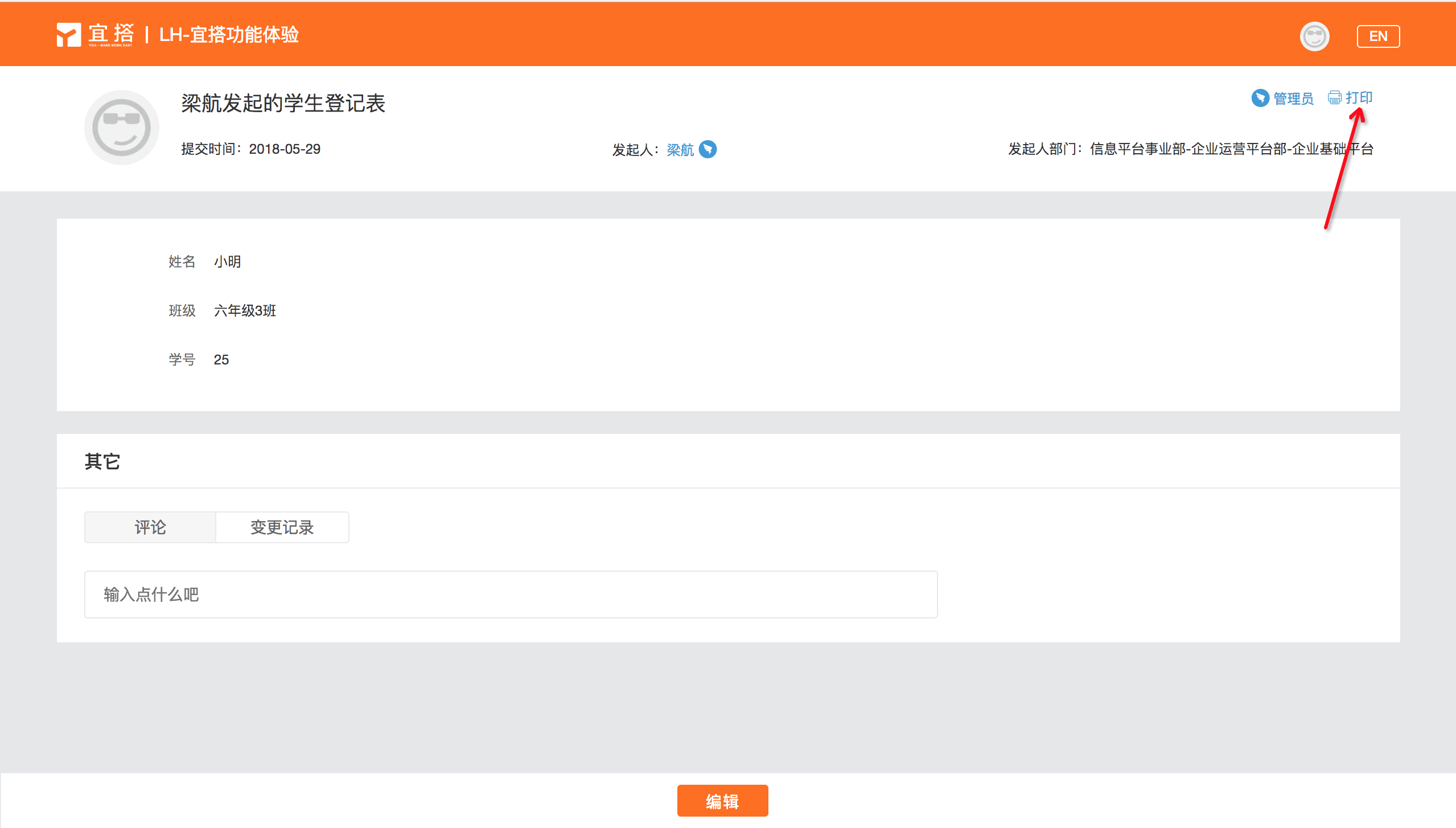The width and height of the screenshot is (1456, 828).
Task: Click the 打印 print link
Action: coord(1359,98)
